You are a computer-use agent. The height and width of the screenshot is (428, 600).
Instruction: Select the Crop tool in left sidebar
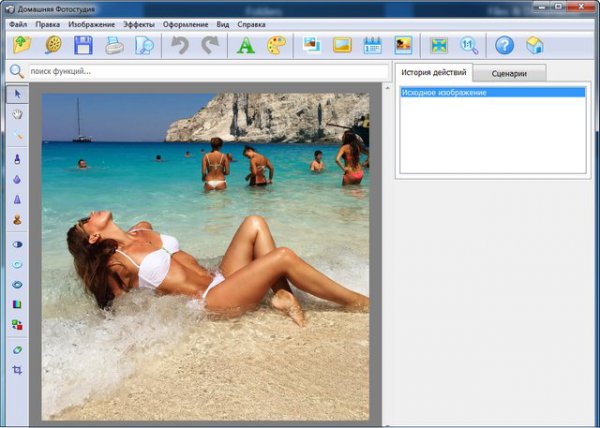(17, 369)
